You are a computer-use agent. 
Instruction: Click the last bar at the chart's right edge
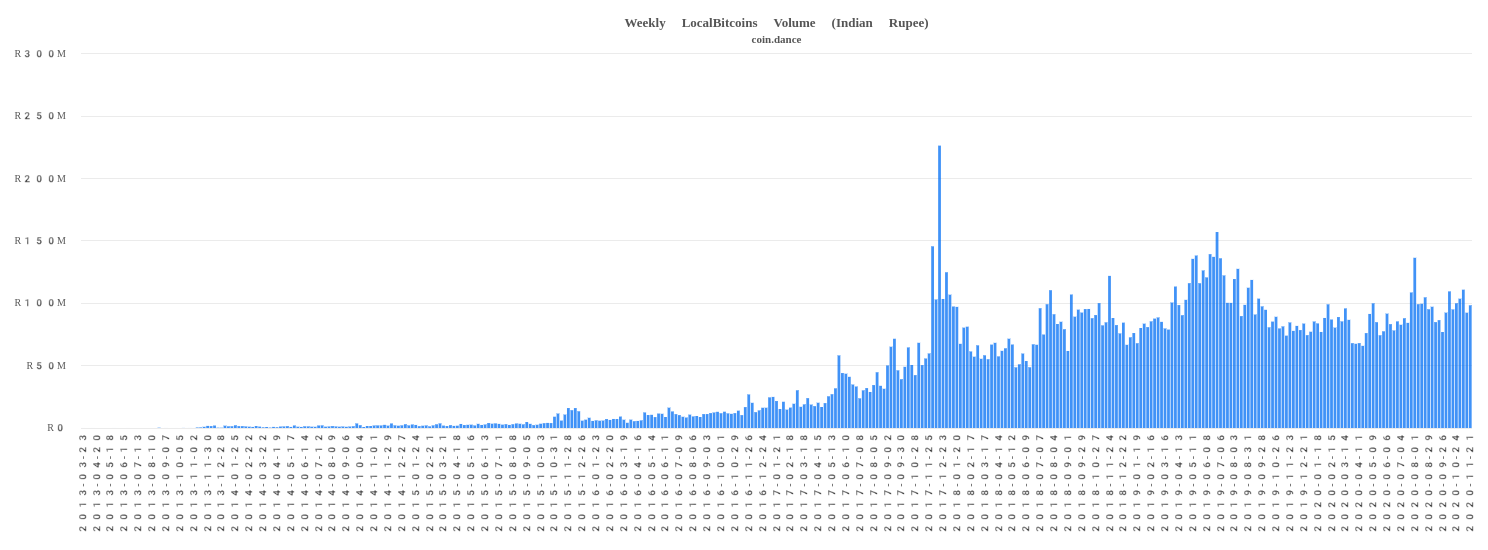[1470, 370]
